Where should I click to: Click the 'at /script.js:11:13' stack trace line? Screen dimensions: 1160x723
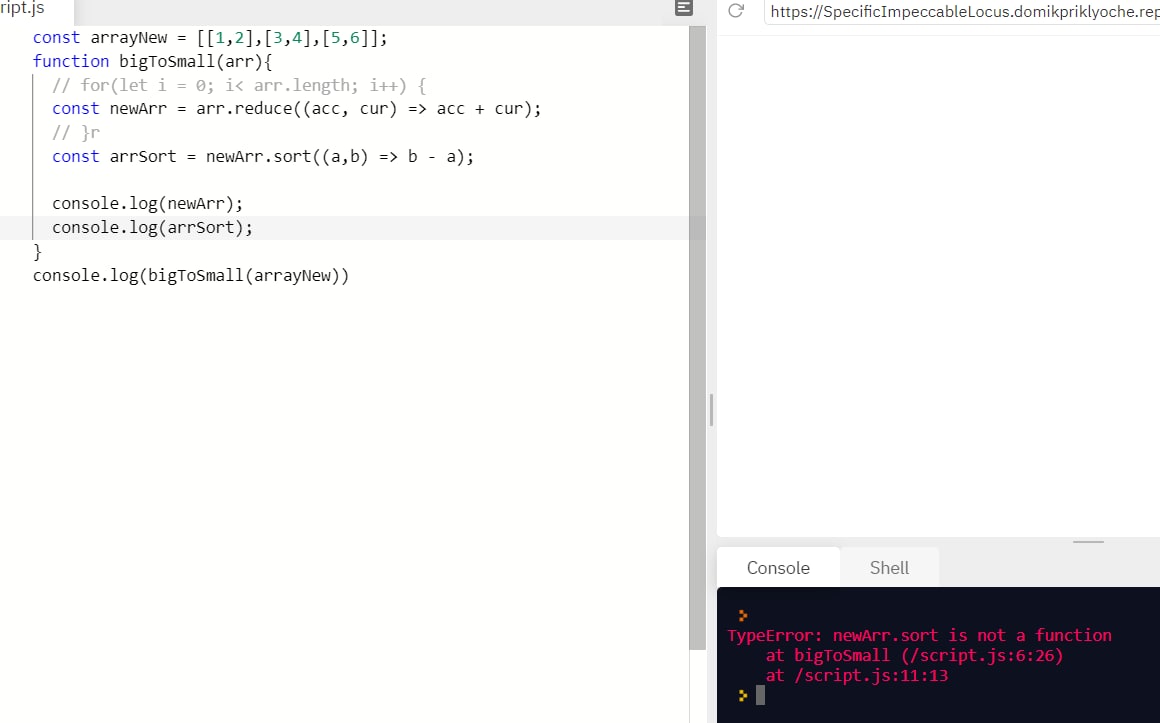(x=856, y=676)
